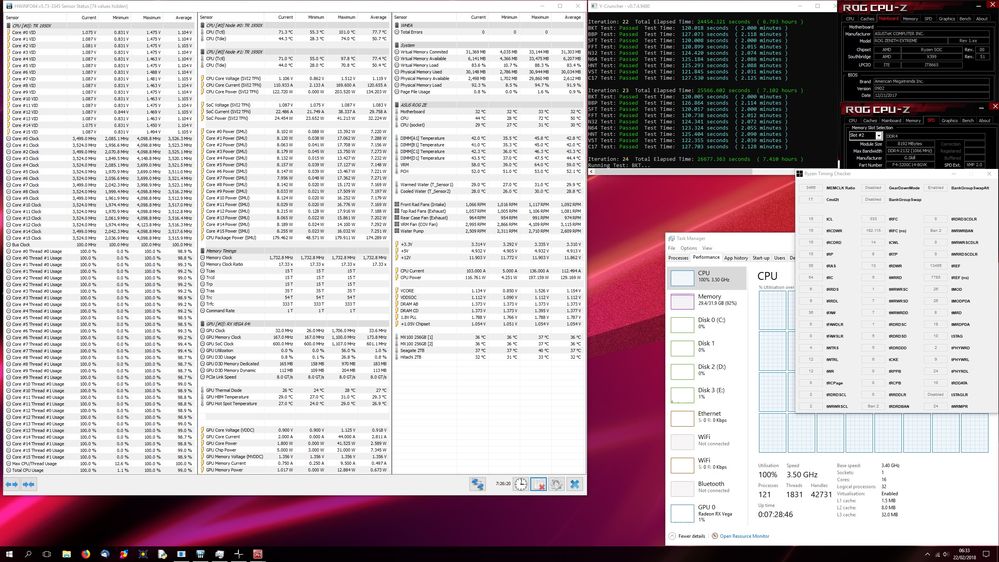
Task: Click the CPU graph thumbnail in sidebar
Action: coord(682,278)
